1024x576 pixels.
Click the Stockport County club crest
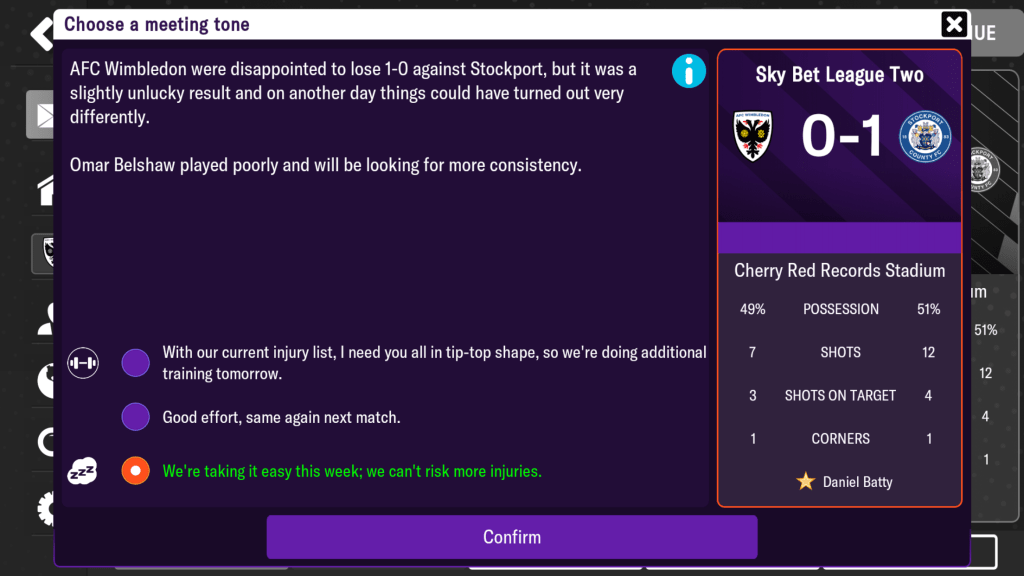[925, 137]
